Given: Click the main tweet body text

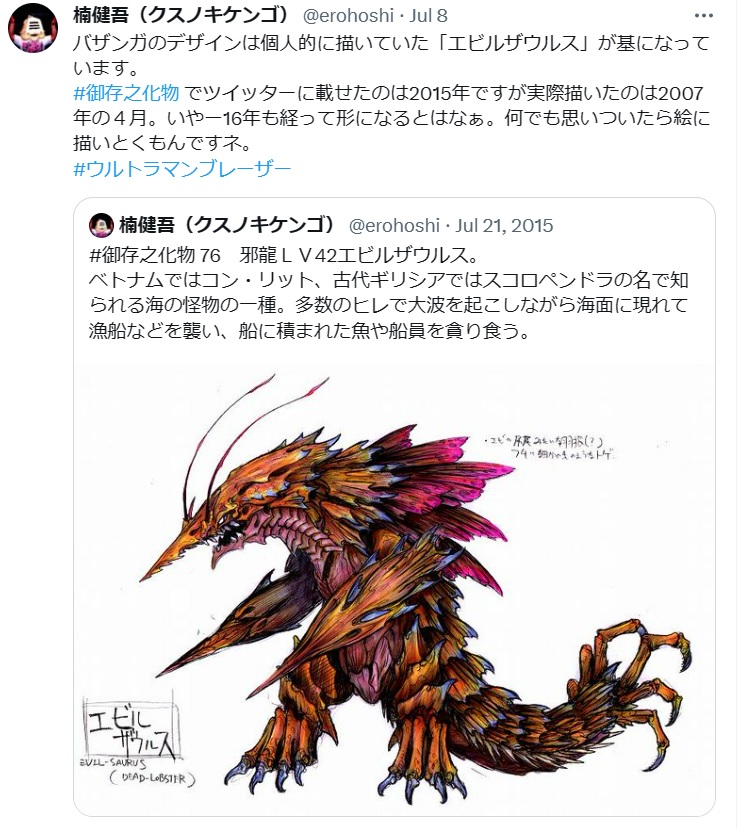Looking at the screenshot, I should [392, 93].
